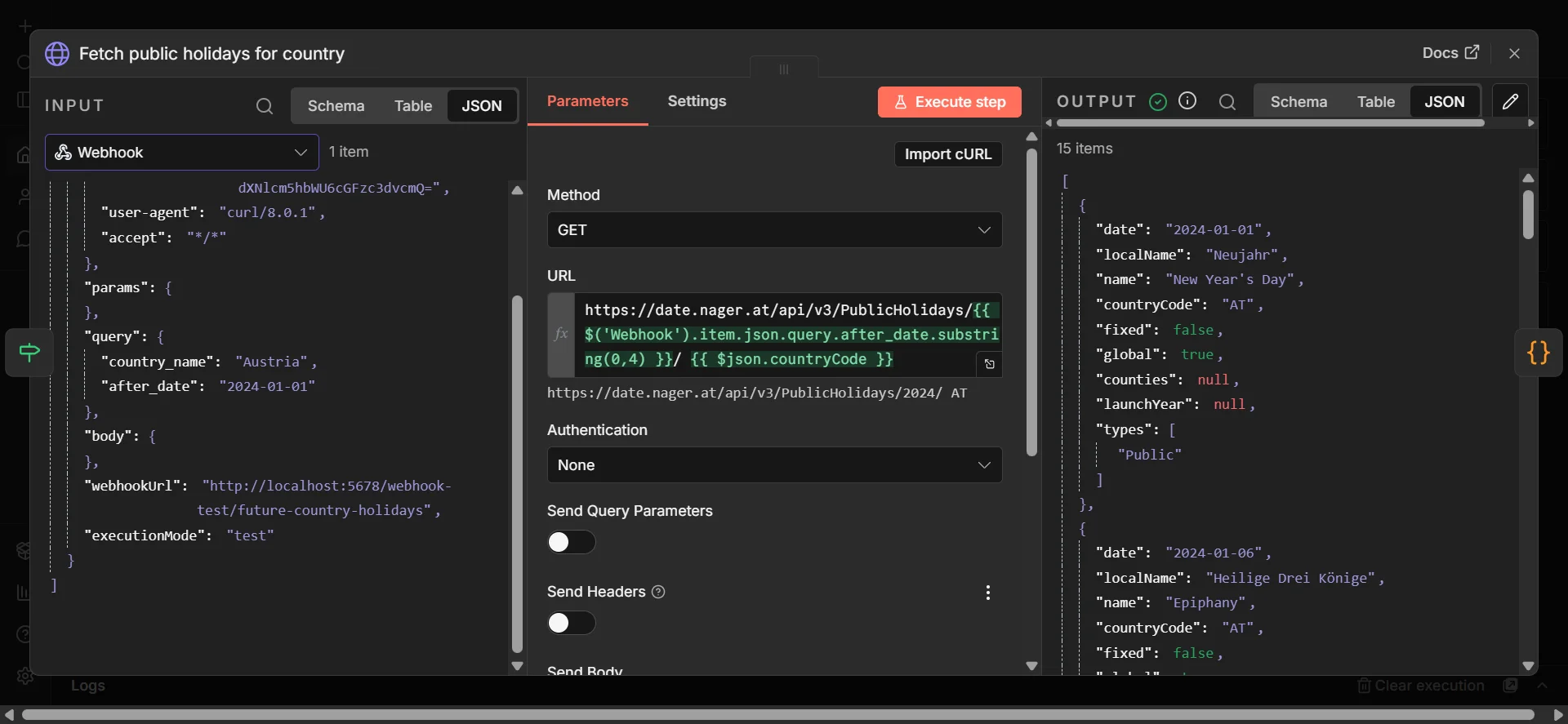
Task: Click the input panel scroll-up arrow
Action: [x=517, y=190]
